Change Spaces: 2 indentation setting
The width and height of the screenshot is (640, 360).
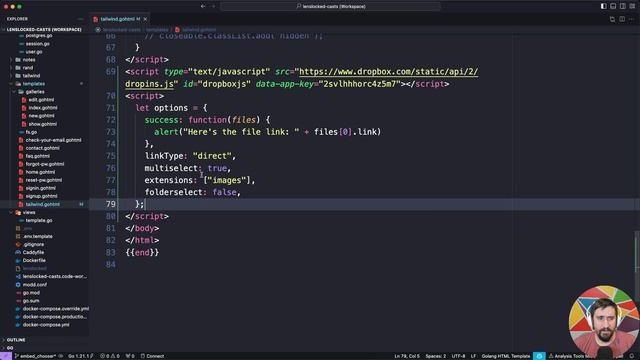tap(436, 356)
